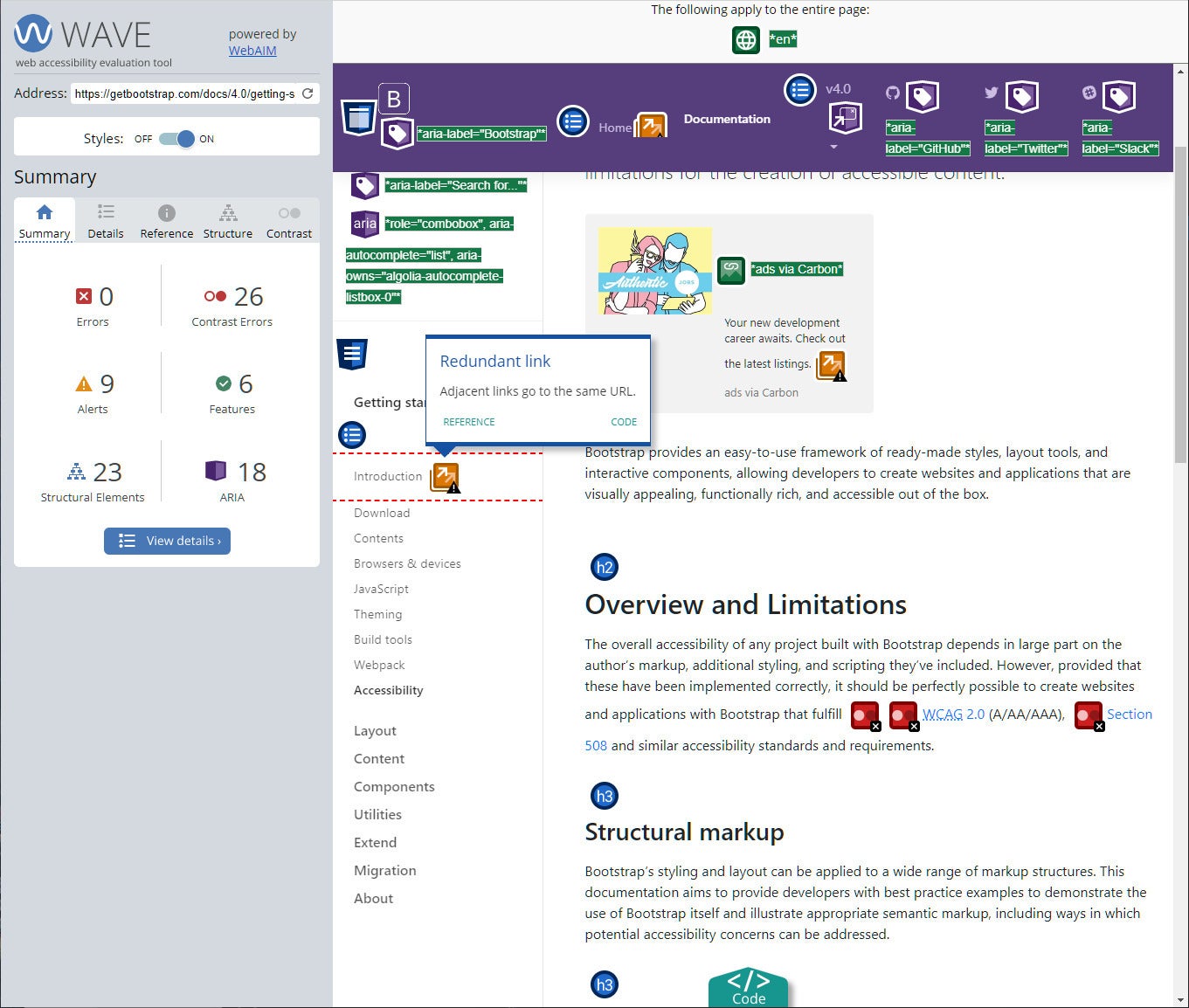Click the WAVE logo icon
The width and height of the screenshot is (1189, 1008).
(x=33, y=33)
